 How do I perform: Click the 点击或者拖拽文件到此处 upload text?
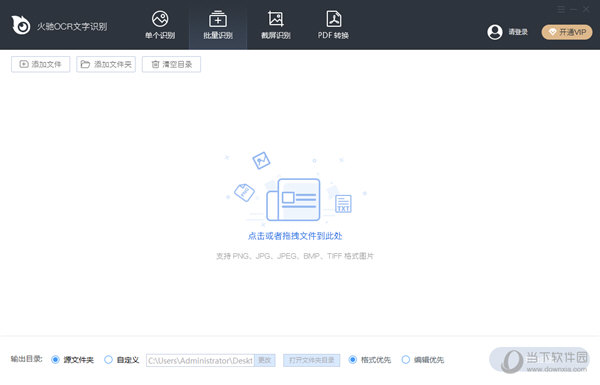(x=295, y=236)
